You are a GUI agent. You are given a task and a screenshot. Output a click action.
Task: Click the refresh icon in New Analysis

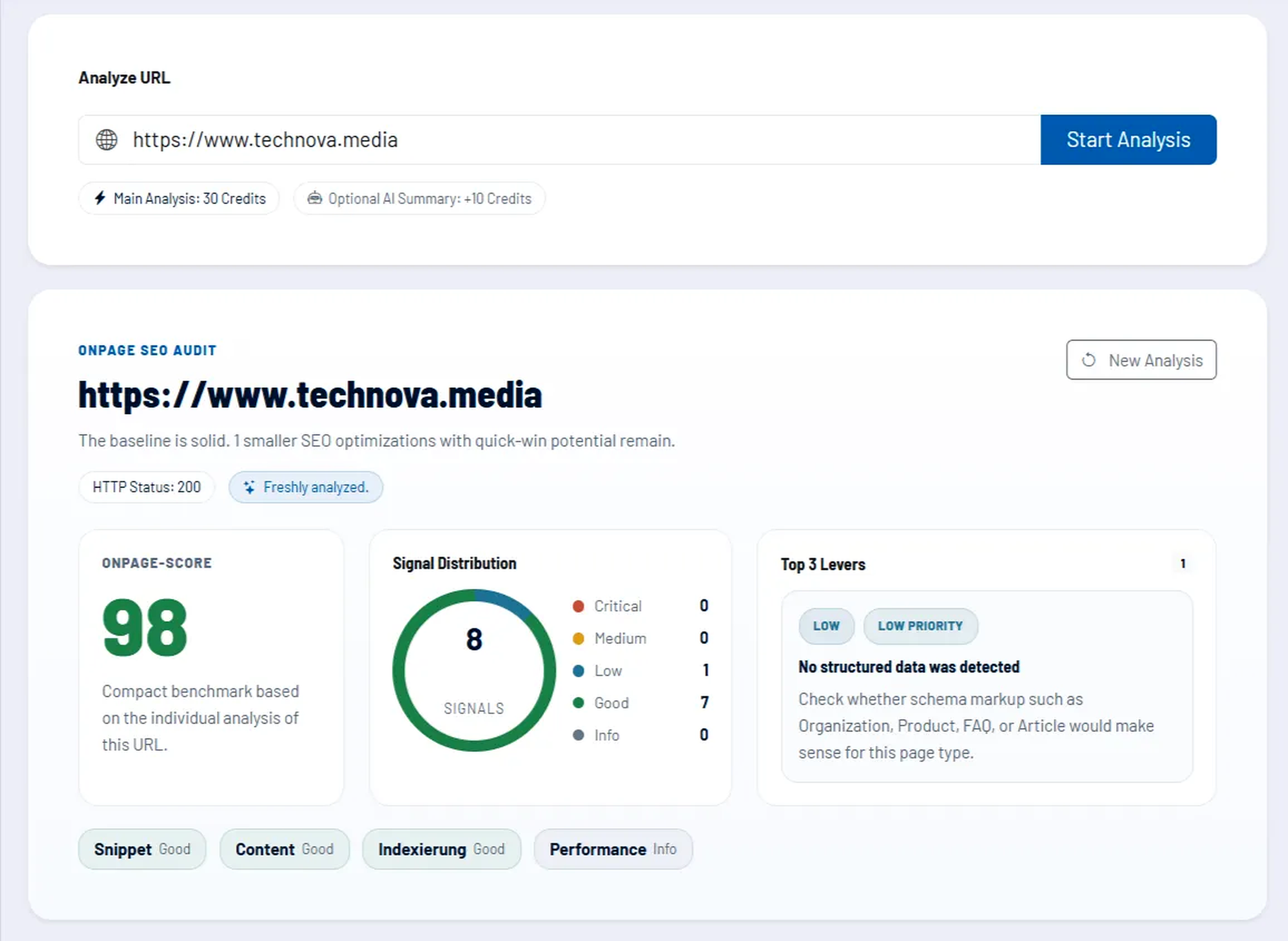(1089, 360)
